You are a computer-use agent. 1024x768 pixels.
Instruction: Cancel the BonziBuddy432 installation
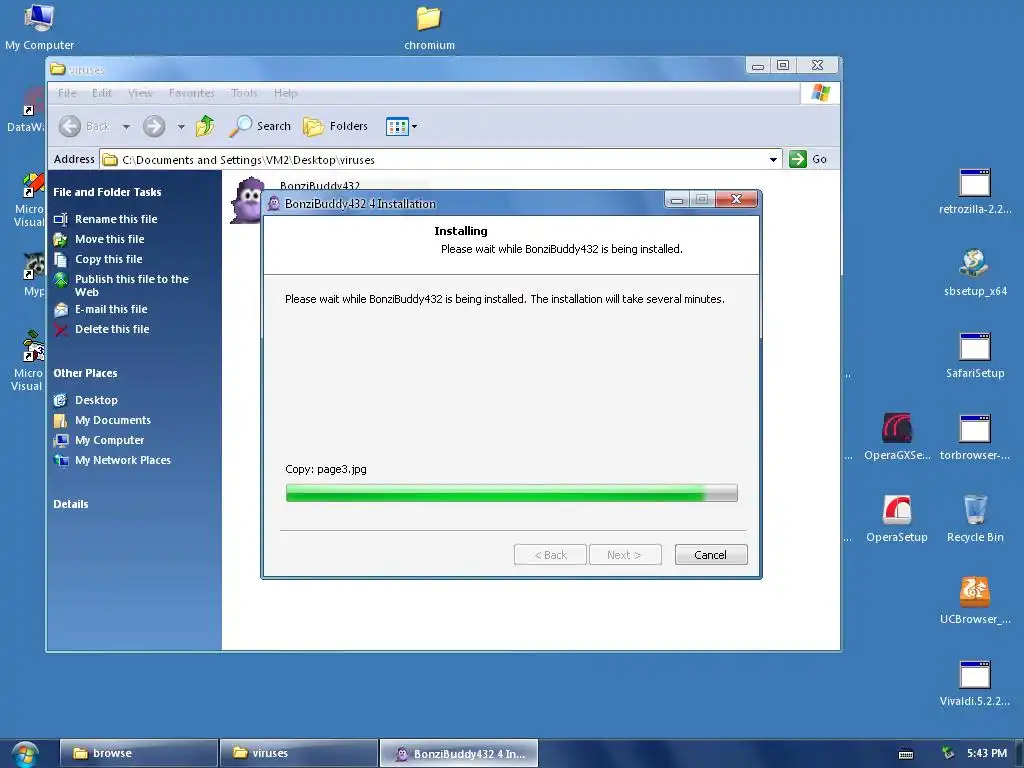[711, 554]
